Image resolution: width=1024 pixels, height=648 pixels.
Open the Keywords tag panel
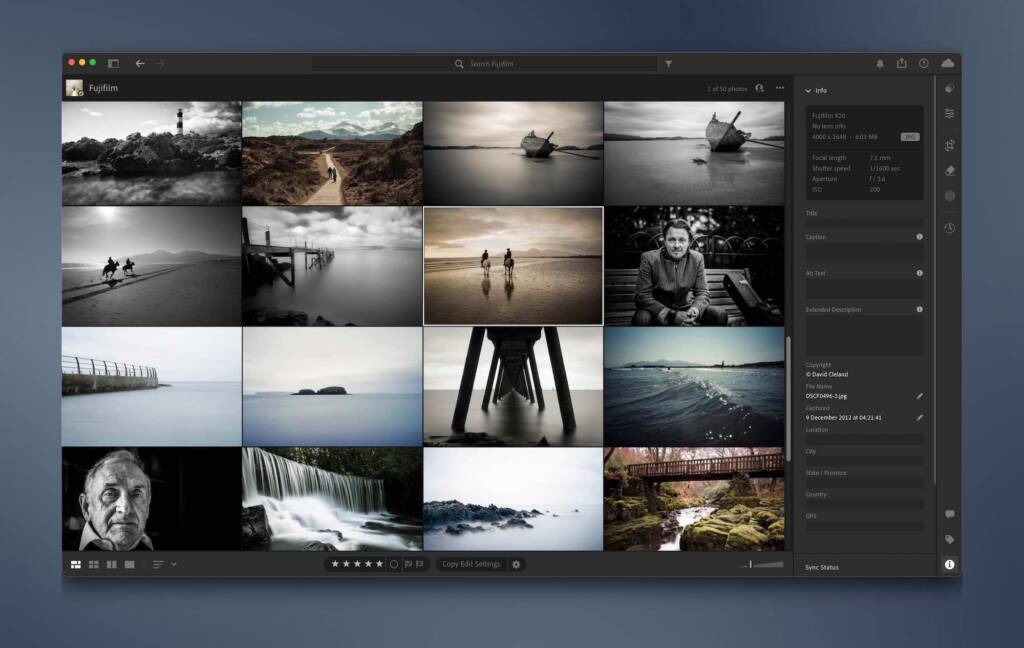click(949, 539)
